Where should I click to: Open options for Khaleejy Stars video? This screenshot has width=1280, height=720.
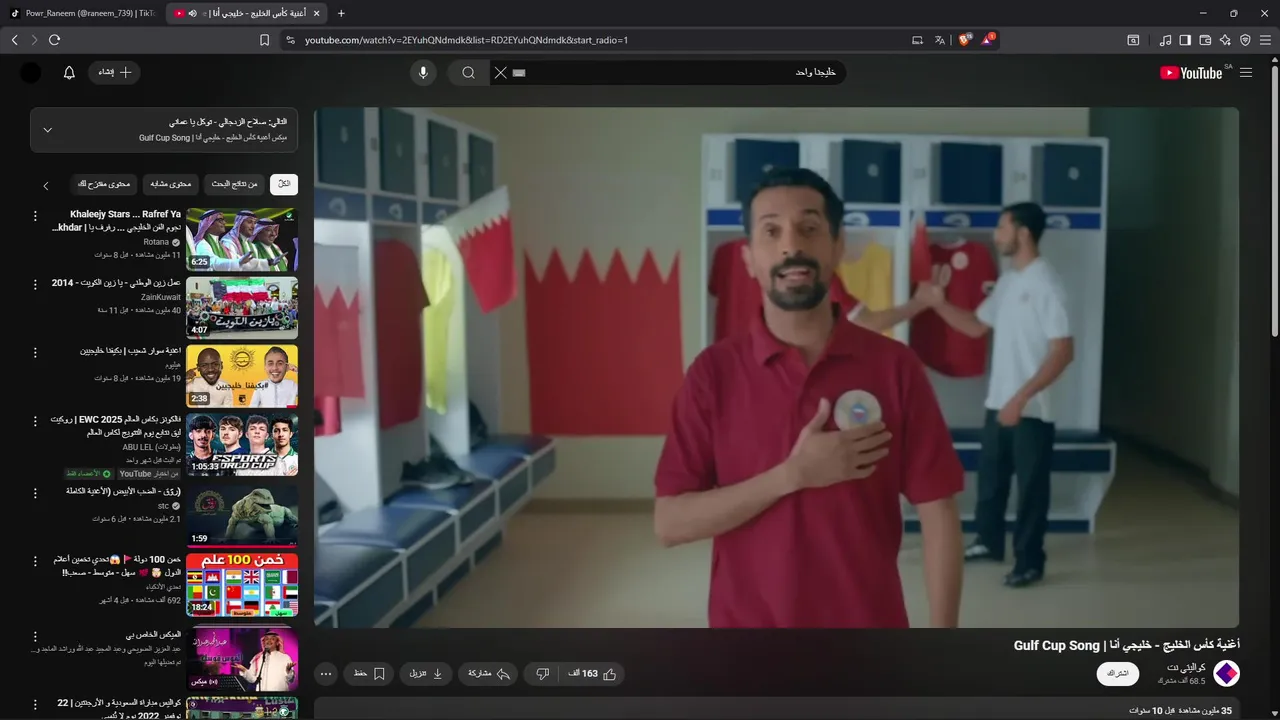[35, 216]
